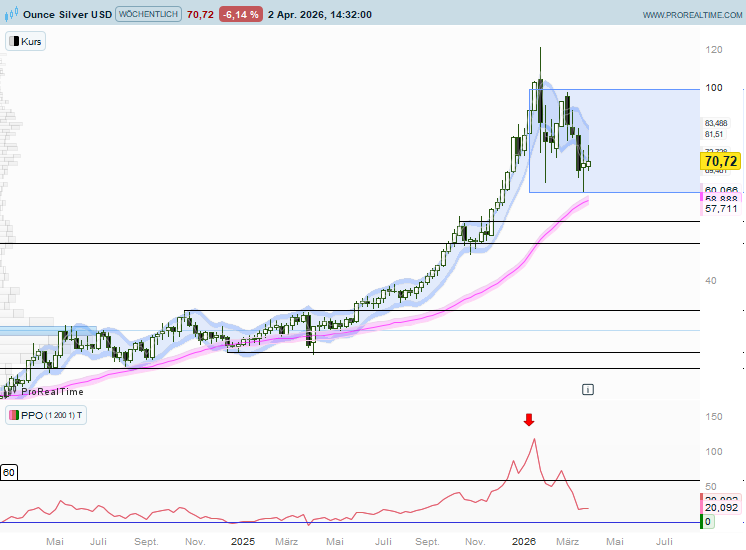The image size is (746, 550).
Task: Select the red down arrow marker
Action: 529,420
